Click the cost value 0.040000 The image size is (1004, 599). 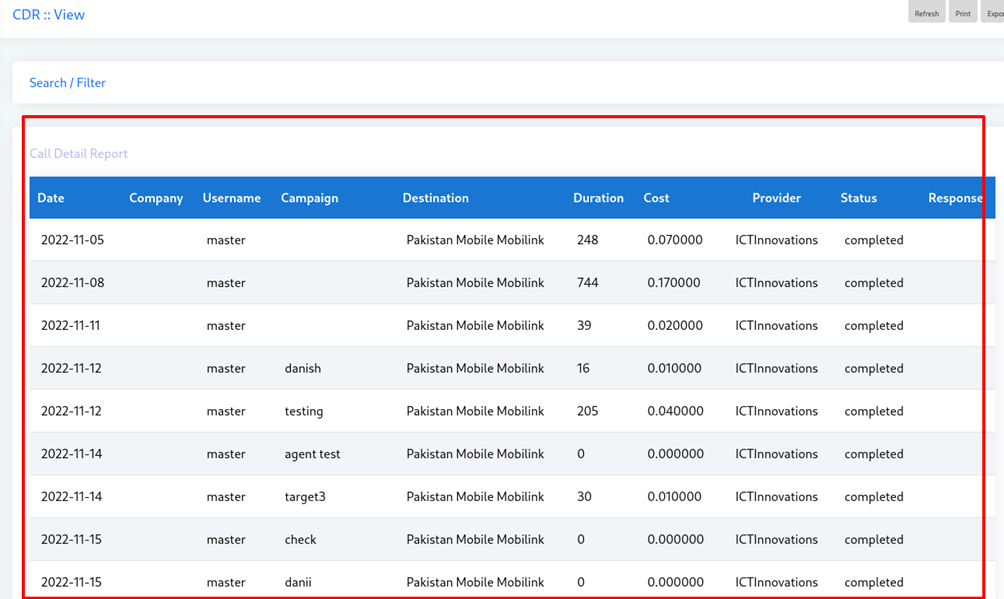[675, 411]
